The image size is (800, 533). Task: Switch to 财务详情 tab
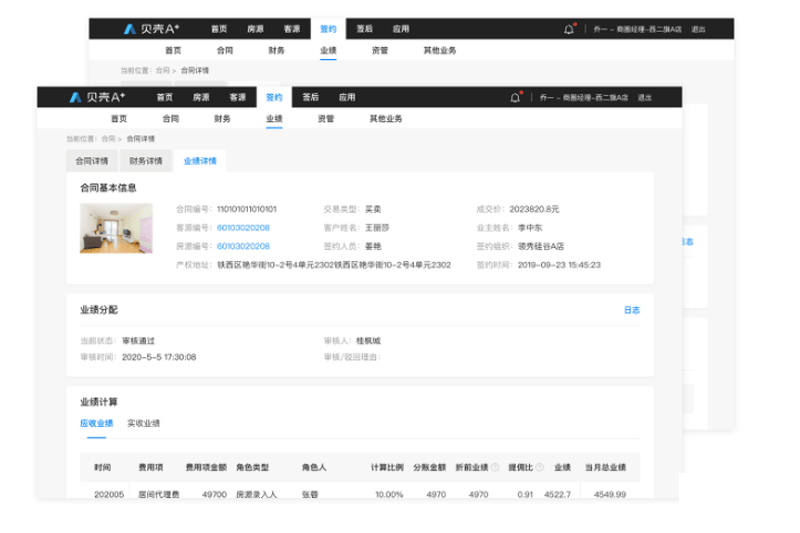click(146, 160)
